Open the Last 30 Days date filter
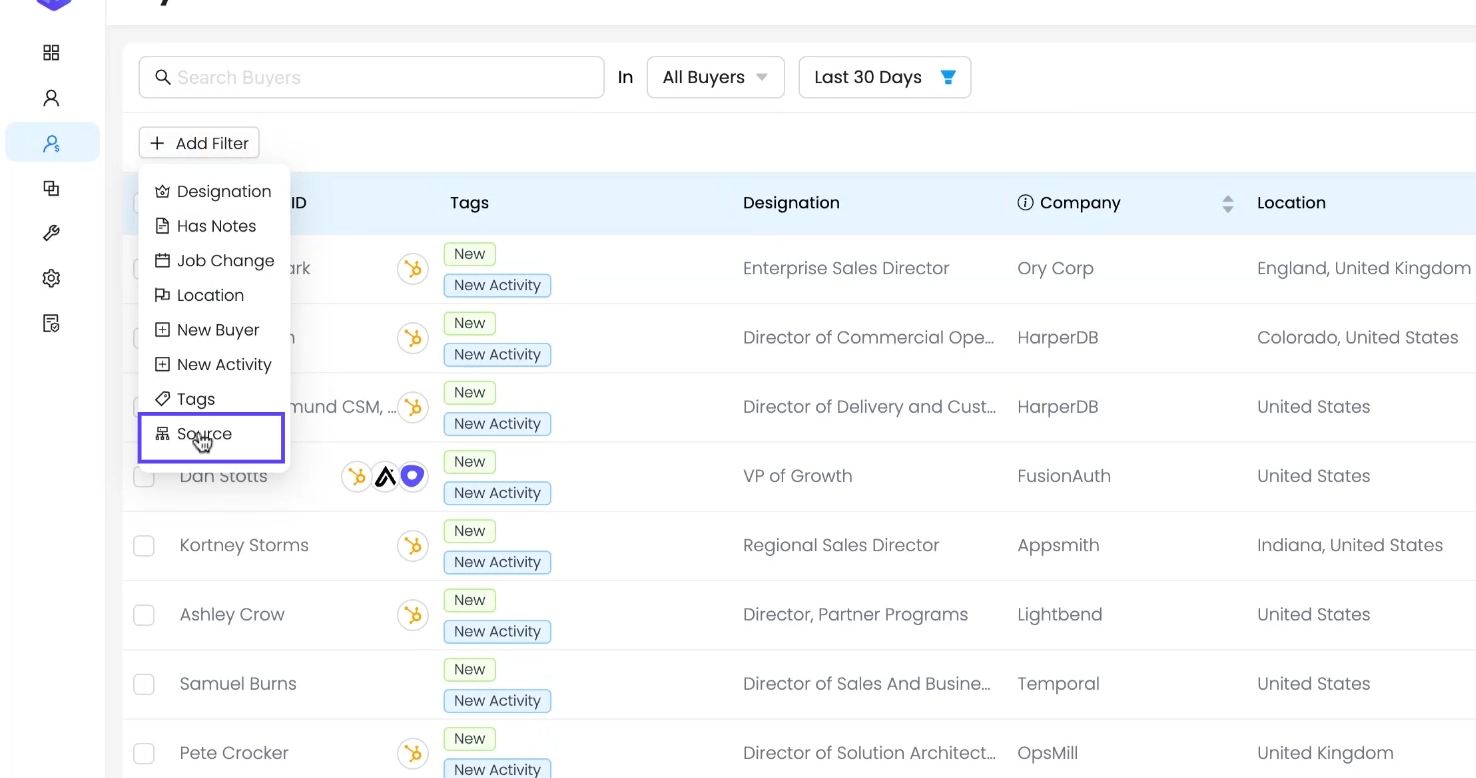Screen dimensions: 1476x778 (x=868, y=77)
